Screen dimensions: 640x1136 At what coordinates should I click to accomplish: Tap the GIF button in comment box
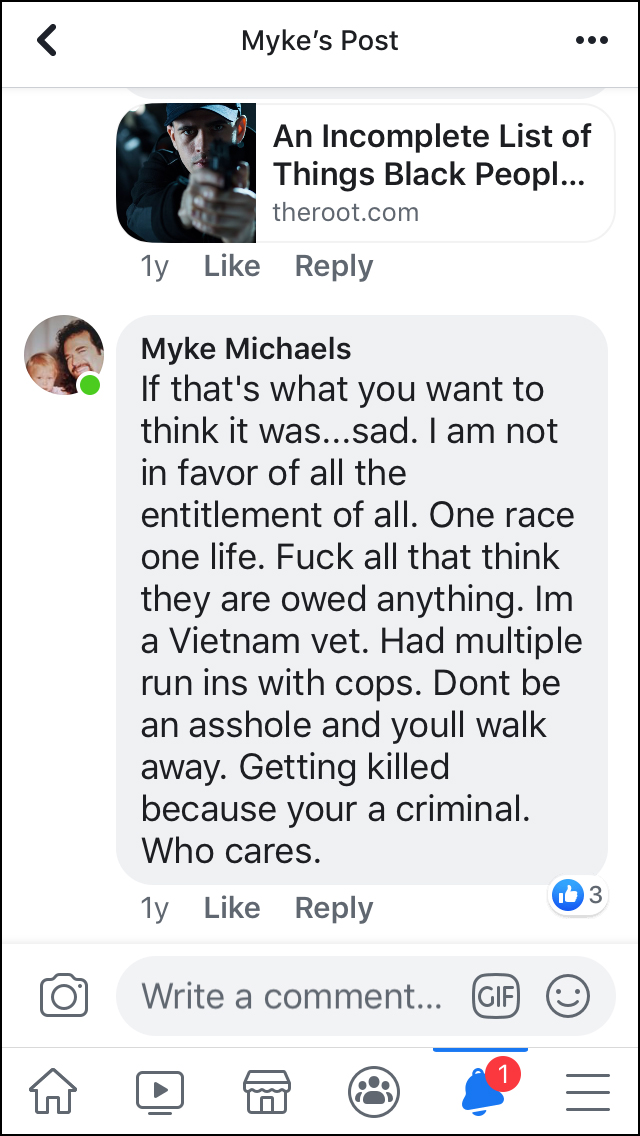point(497,996)
